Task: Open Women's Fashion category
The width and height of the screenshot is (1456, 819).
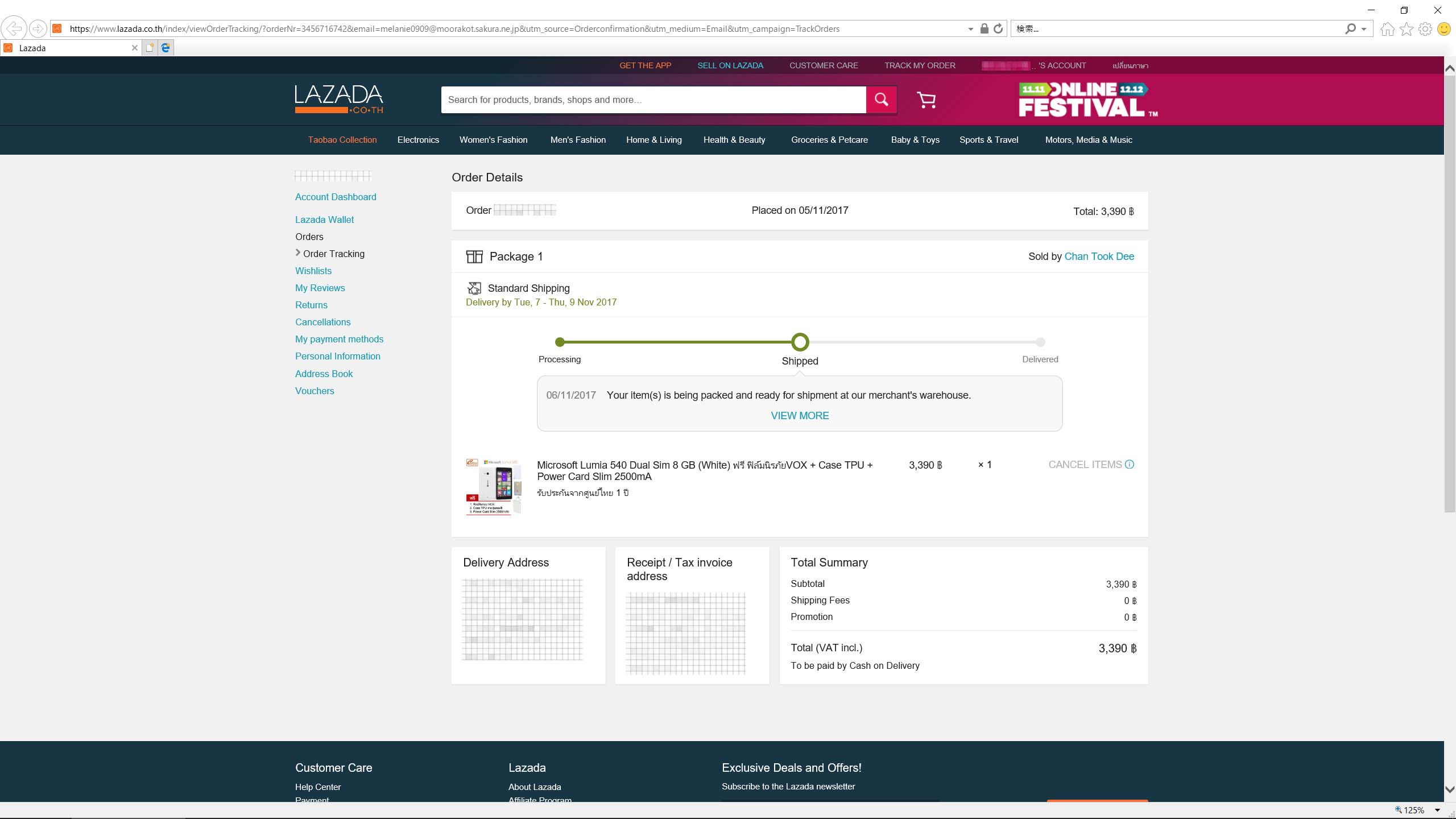Action: pyautogui.click(x=493, y=140)
